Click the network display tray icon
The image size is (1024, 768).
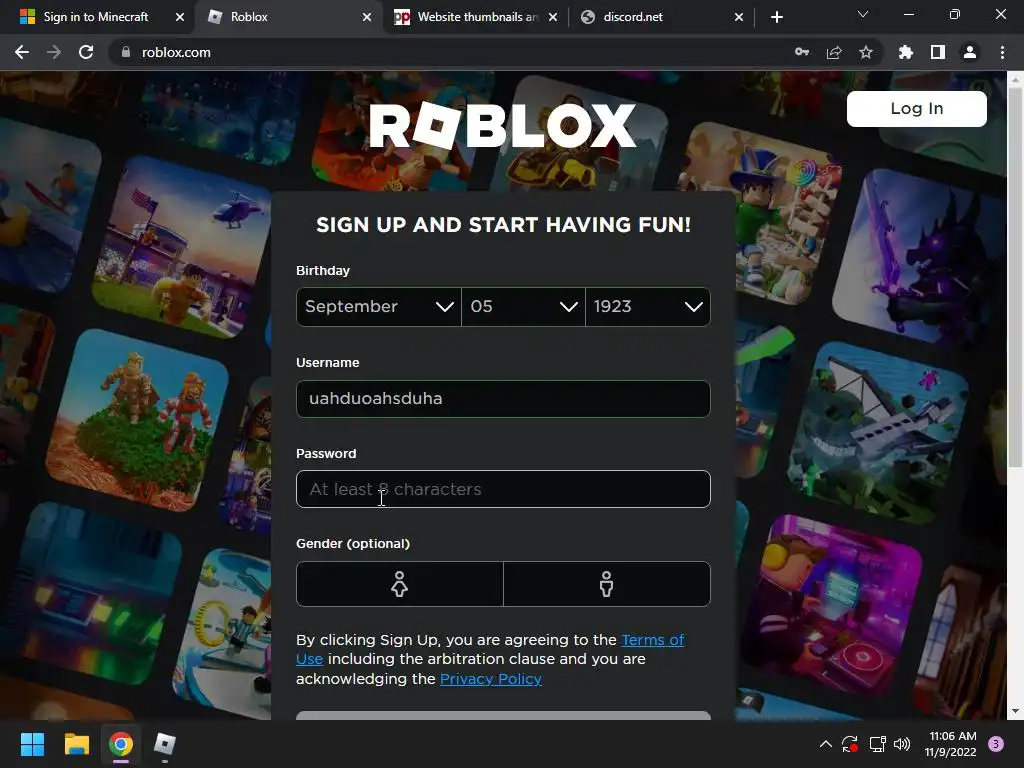(x=877, y=744)
